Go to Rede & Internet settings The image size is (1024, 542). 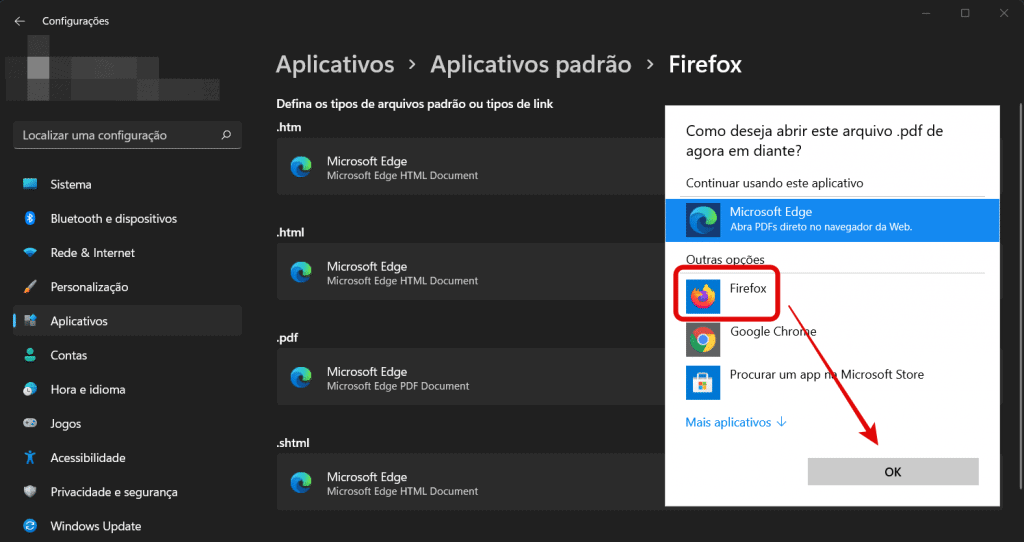point(127,253)
